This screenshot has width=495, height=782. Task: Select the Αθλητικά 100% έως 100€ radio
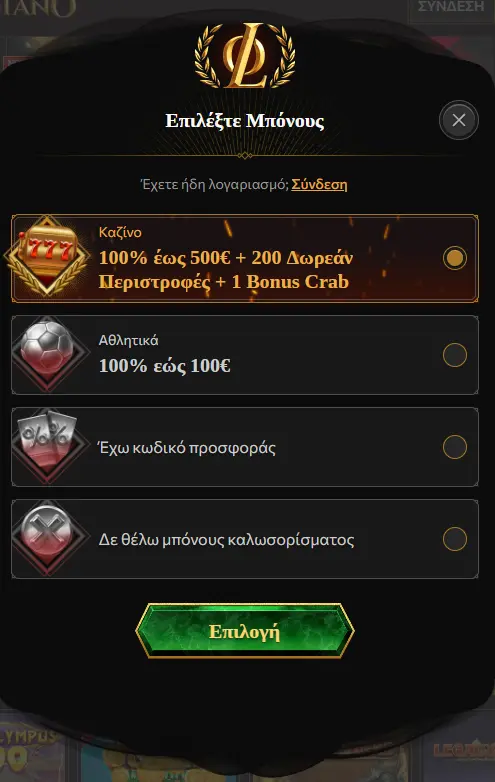[x=455, y=355]
